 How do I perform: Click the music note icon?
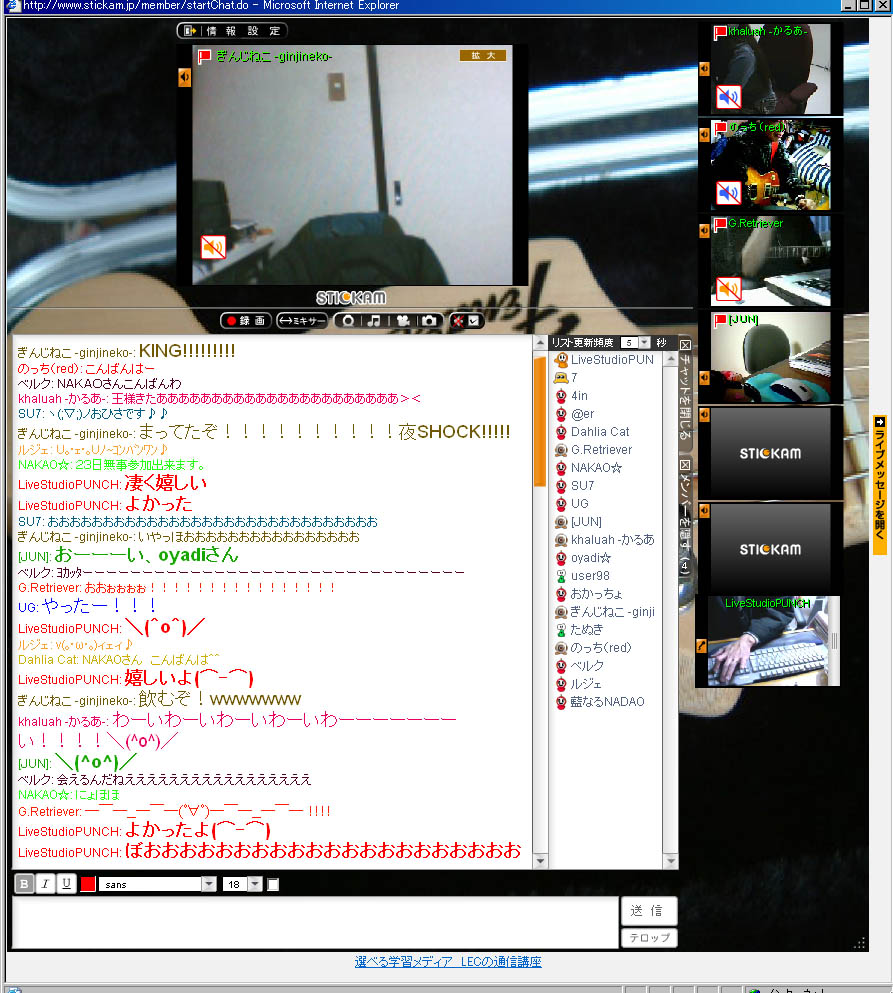coord(374,321)
